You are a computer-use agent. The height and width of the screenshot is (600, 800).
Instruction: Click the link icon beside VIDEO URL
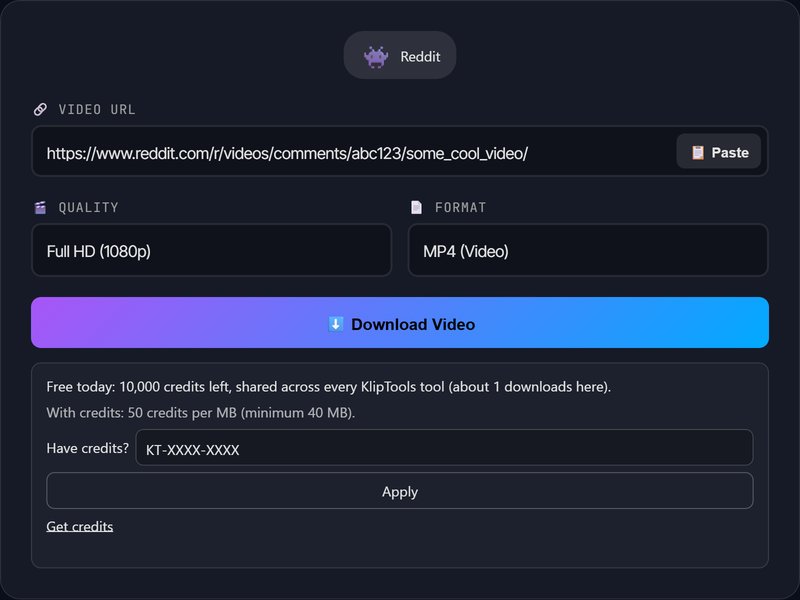click(x=40, y=109)
